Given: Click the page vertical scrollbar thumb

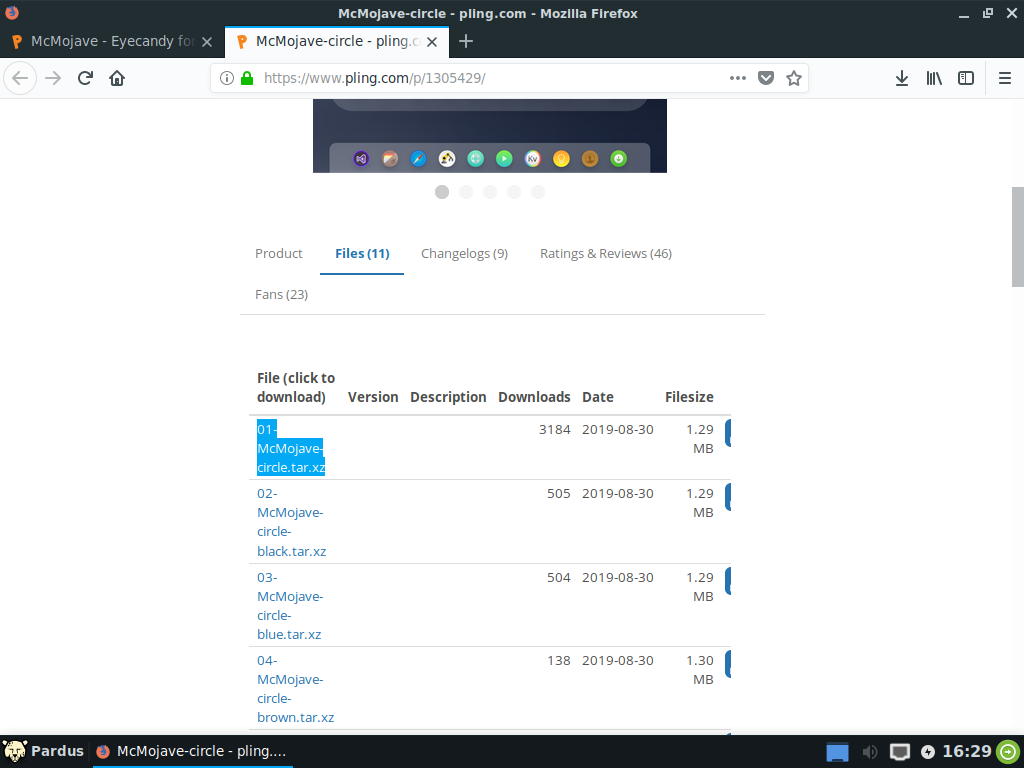Looking at the screenshot, I should (1017, 236).
